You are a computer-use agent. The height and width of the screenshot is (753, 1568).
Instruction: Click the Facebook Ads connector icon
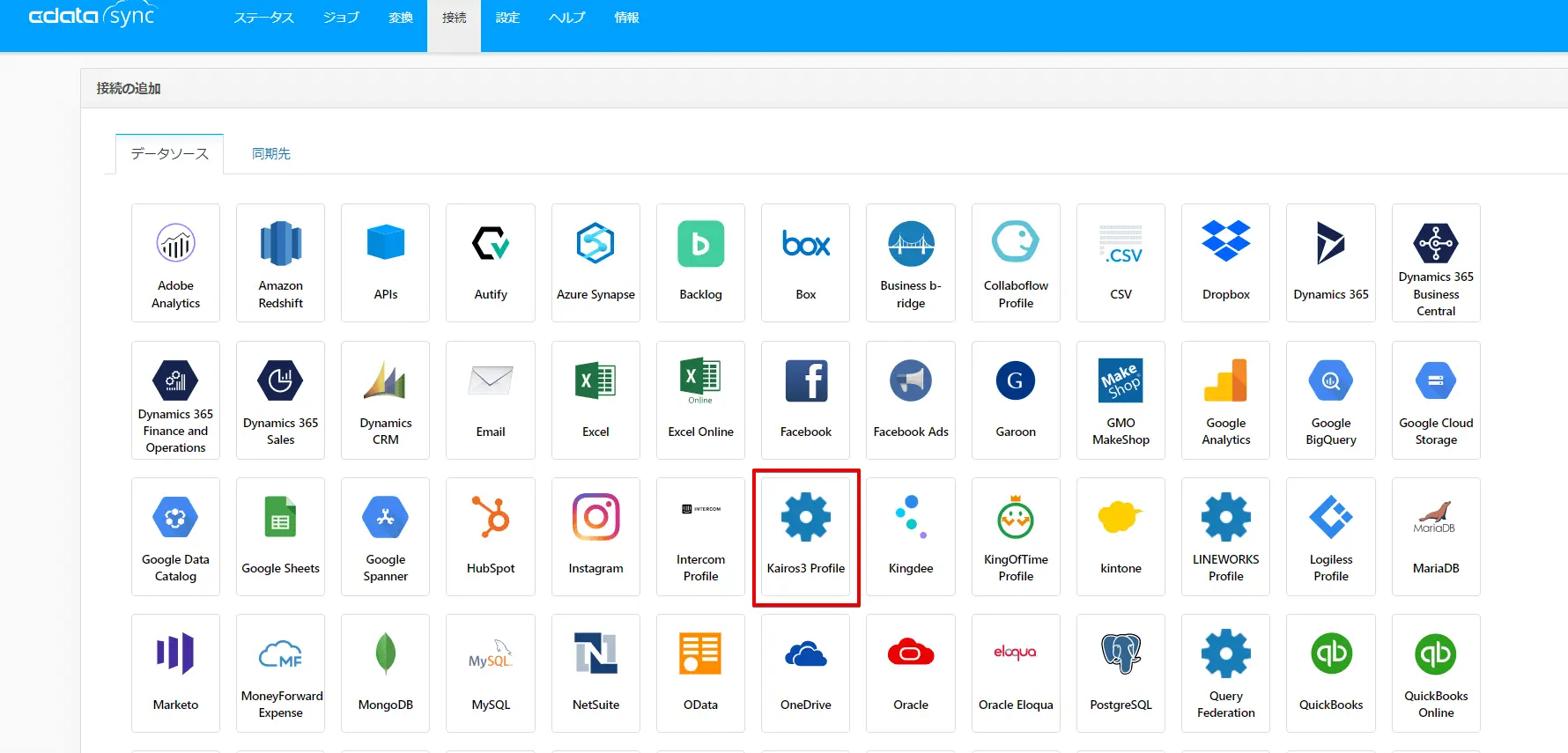click(911, 380)
